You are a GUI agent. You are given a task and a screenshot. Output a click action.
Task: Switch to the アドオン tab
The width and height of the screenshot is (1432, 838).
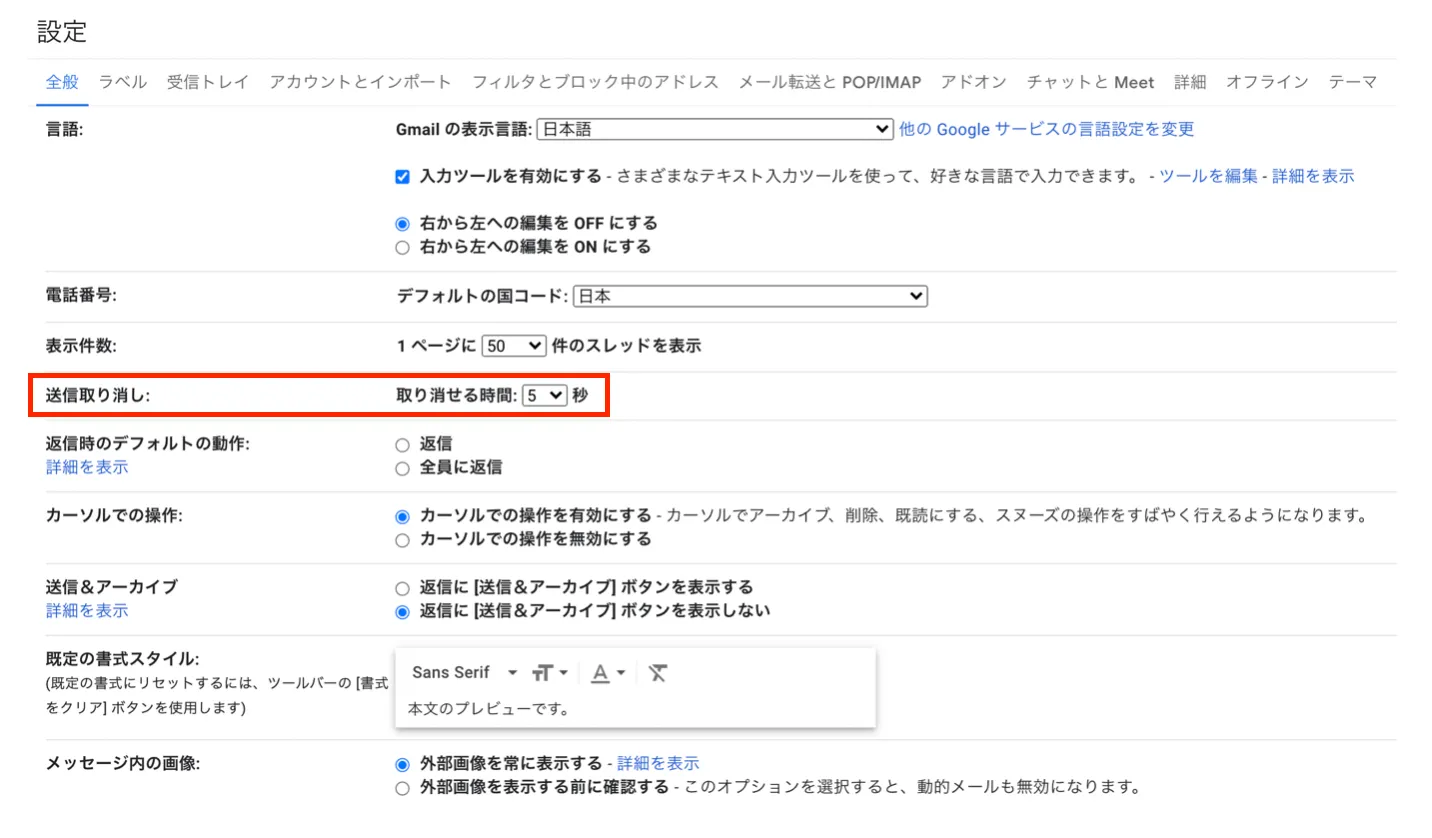point(974,82)
